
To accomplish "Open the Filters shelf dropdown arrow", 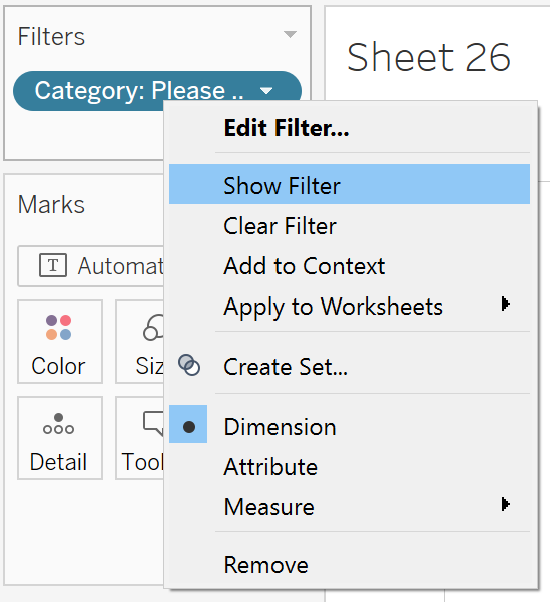I will (290, 34).
